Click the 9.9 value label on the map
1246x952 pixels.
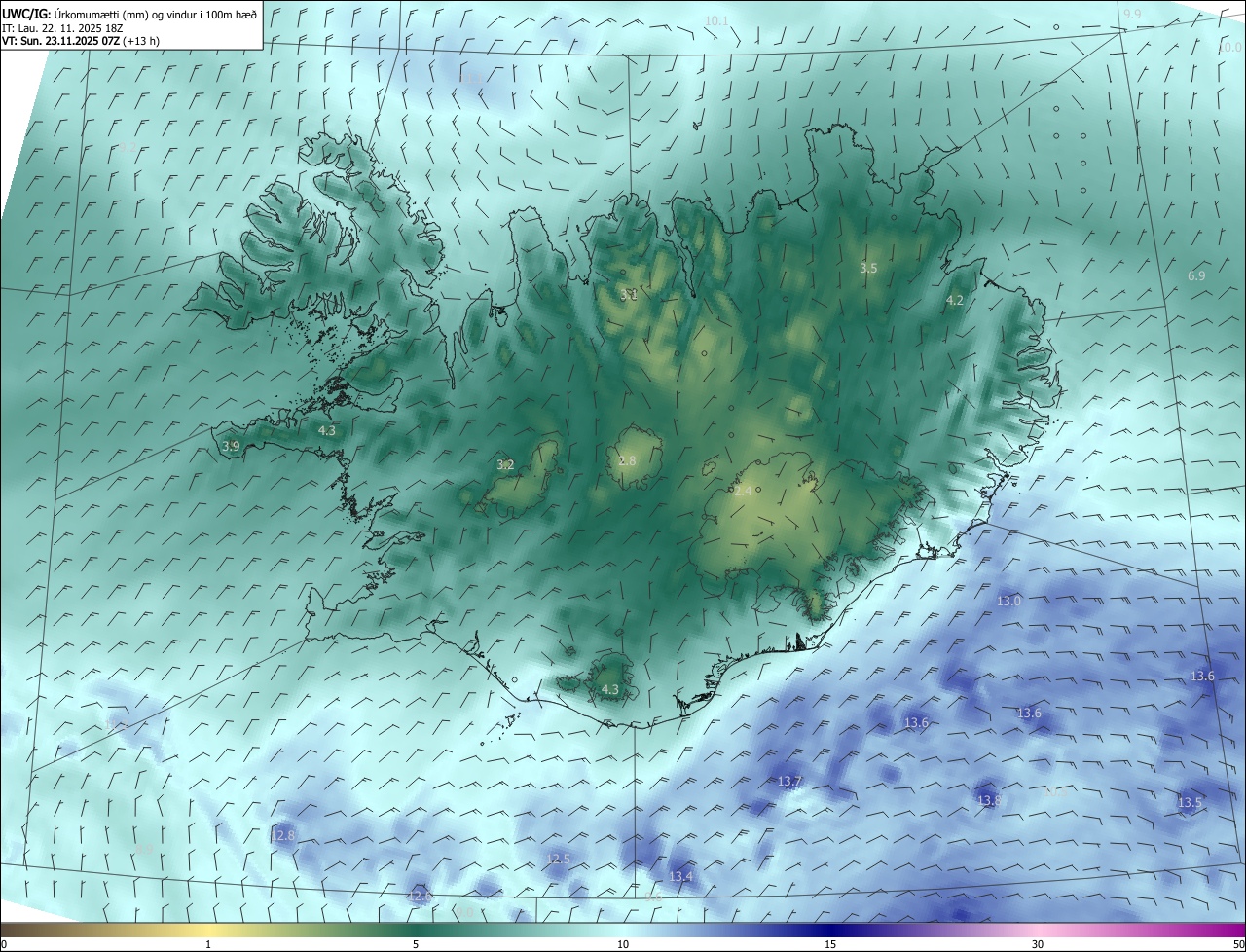[x=1132, y=14]
